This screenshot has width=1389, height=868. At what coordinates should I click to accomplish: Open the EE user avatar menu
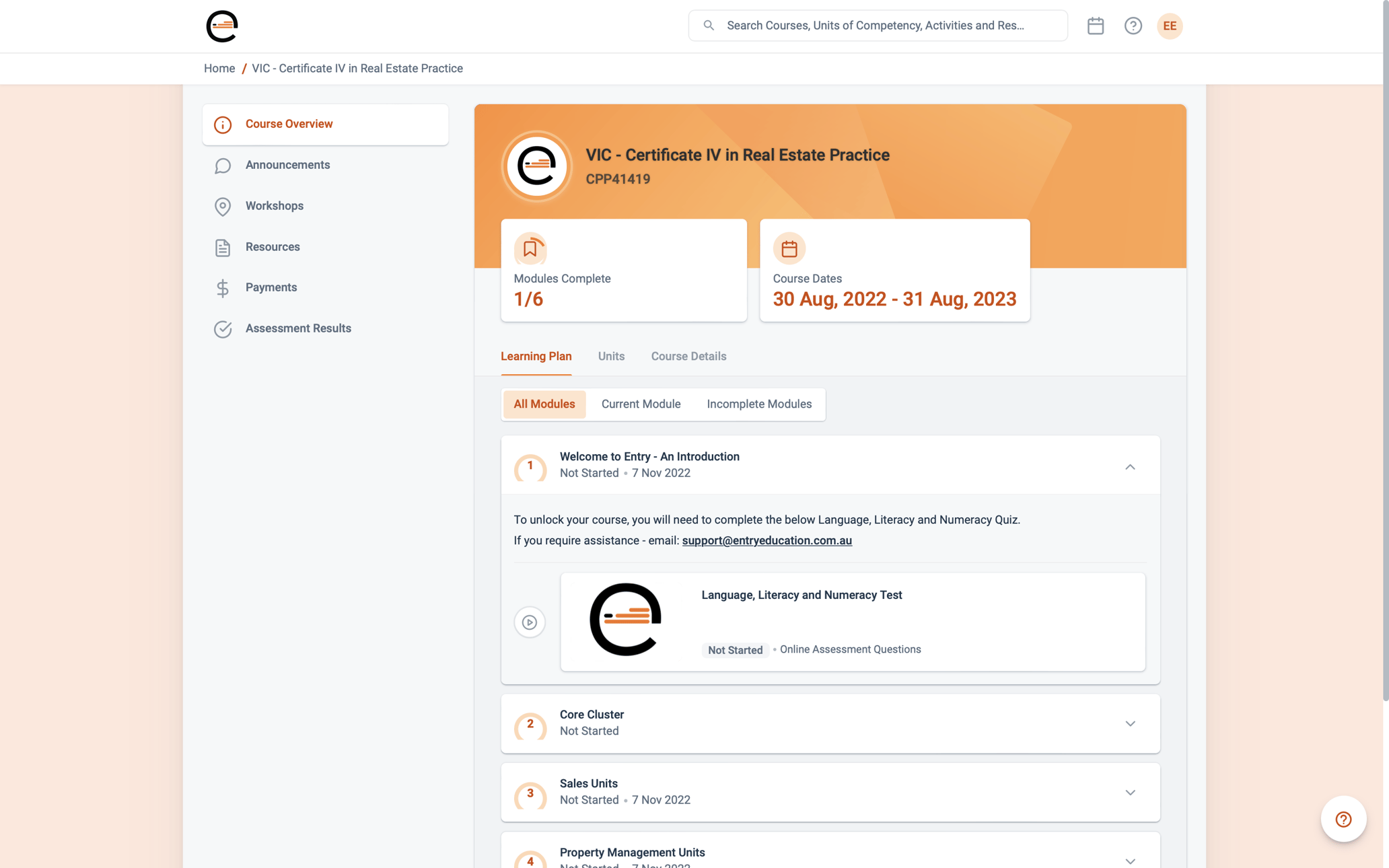click(x=1170, y=26)
